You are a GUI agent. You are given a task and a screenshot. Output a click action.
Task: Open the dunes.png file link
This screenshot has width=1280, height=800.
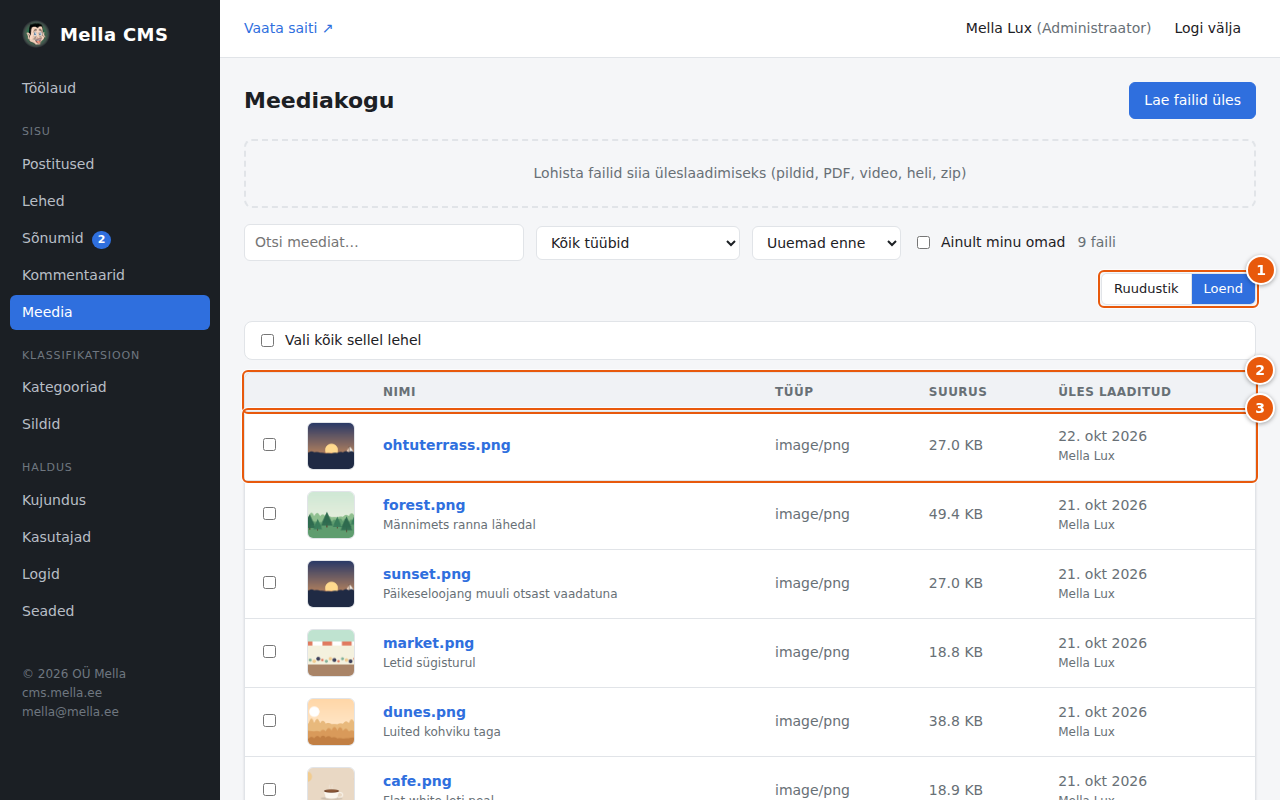pos(424,712)
